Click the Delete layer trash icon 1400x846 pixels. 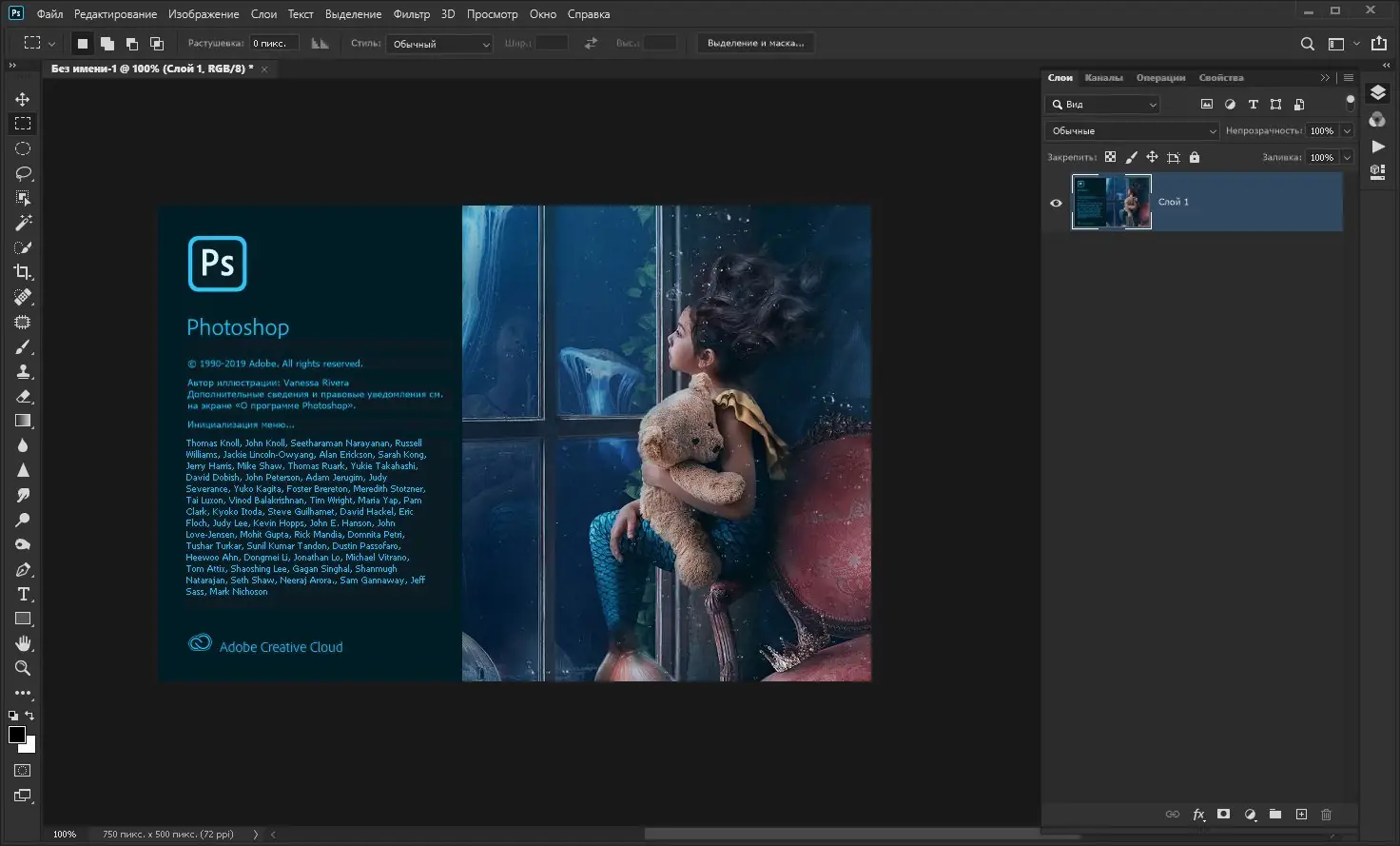point(1326,815)
